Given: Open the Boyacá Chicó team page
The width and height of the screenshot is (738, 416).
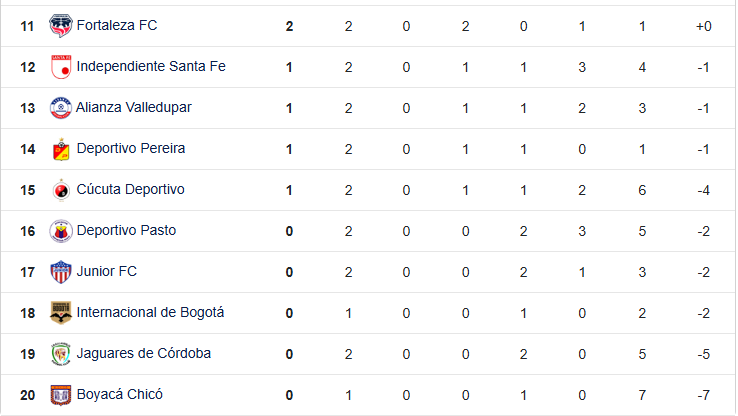Looking at the screenshot, I should [x=120, y=394].
